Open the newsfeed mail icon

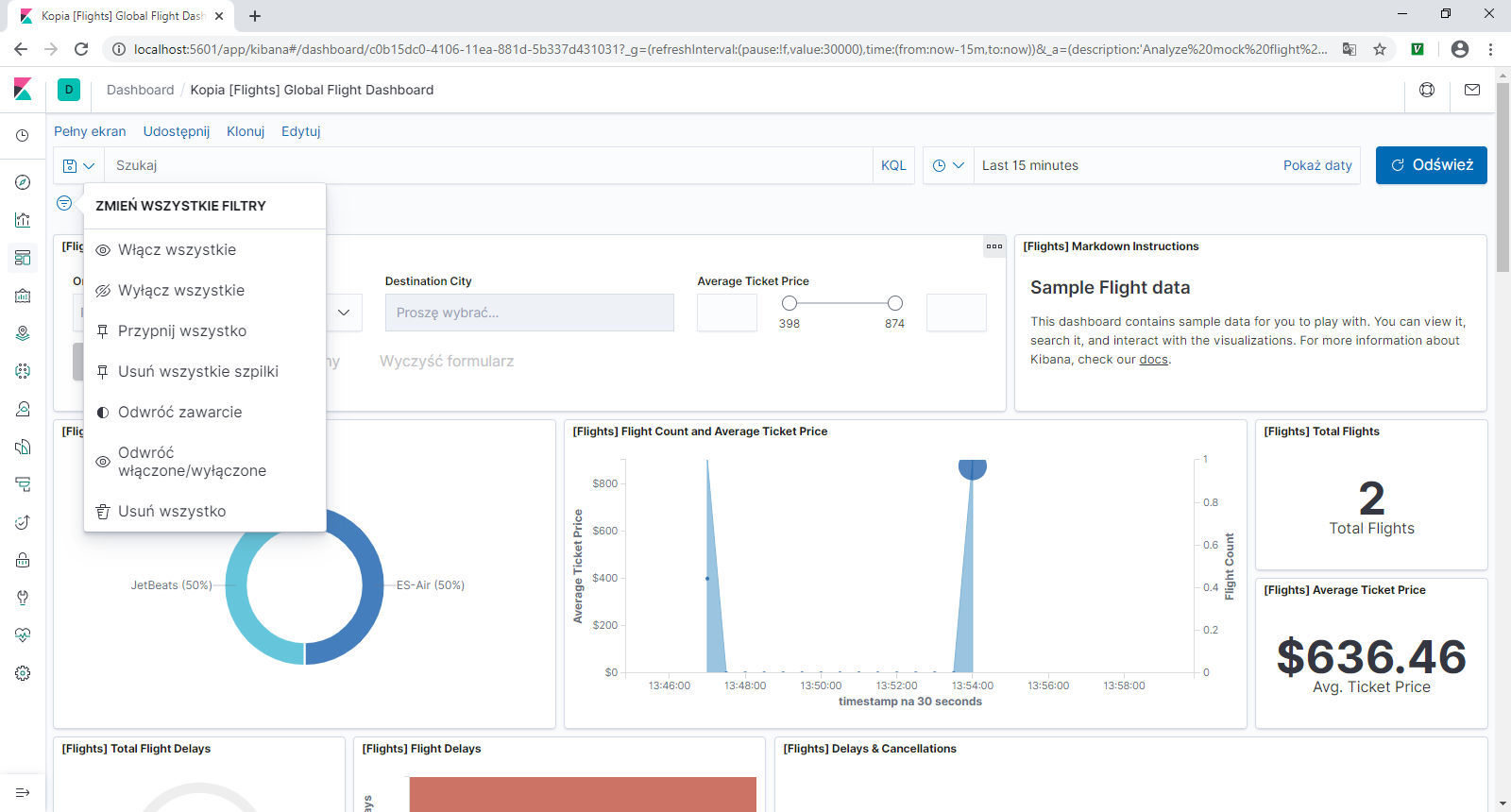(x=1472, y=90)
